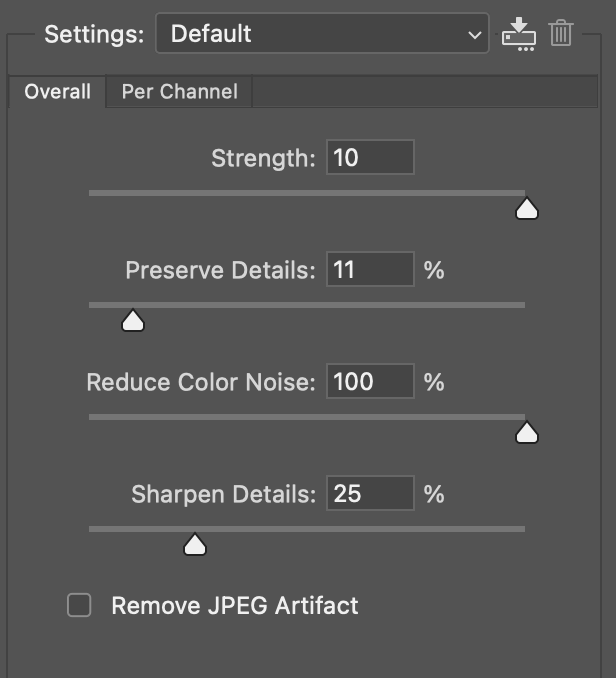Click the Reduce Color Noise label text
The height and width of the screenshot is (678, 616).
pyautogui.click(x=201, y=382)
